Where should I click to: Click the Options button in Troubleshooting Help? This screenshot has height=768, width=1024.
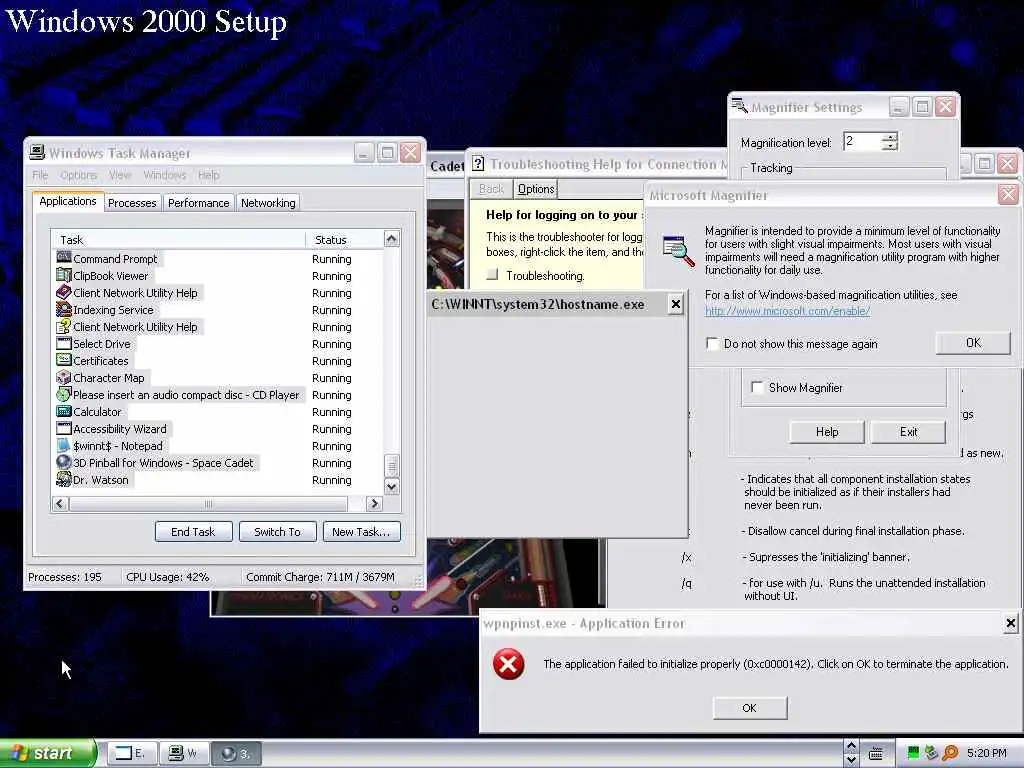[x=536, y=189]
